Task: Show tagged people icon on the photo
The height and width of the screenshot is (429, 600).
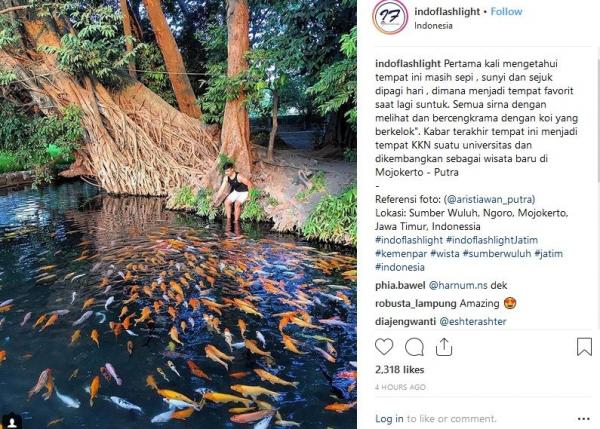Action: click(x=12, y=420)
